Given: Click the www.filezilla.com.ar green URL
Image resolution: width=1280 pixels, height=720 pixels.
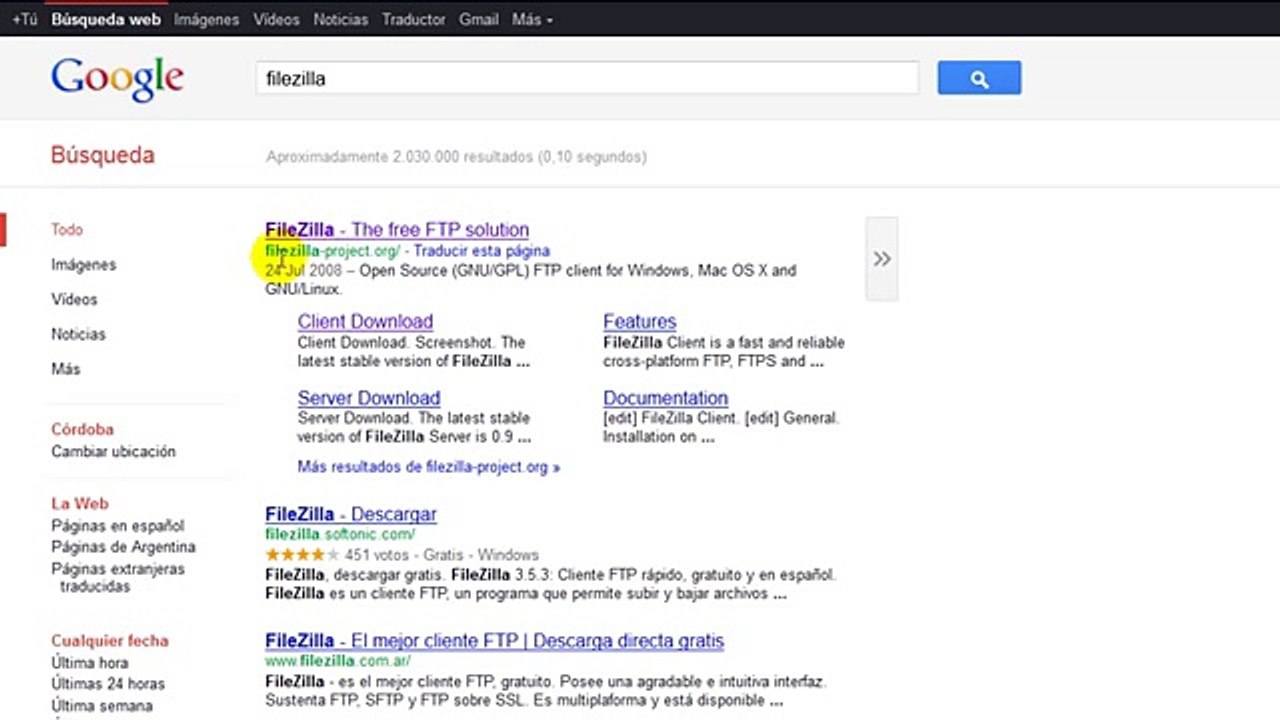Looking at the screenshot, I should click(338, 661).
